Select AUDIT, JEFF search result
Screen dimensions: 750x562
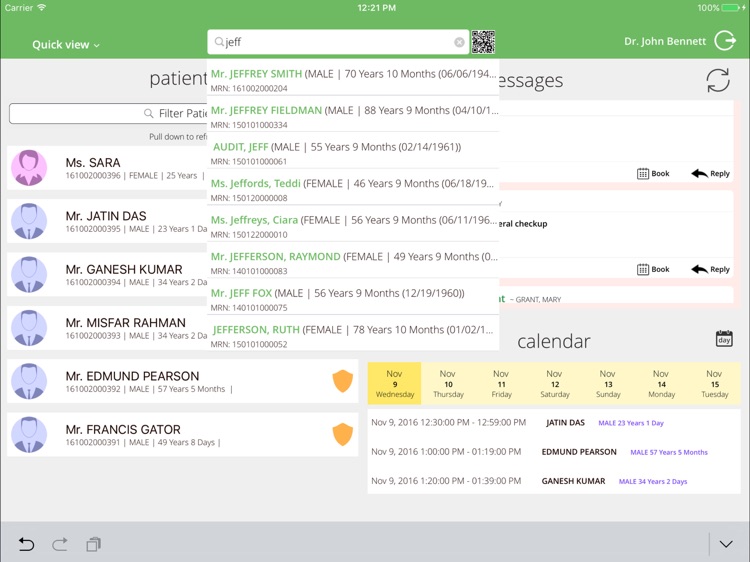[353, 151]
